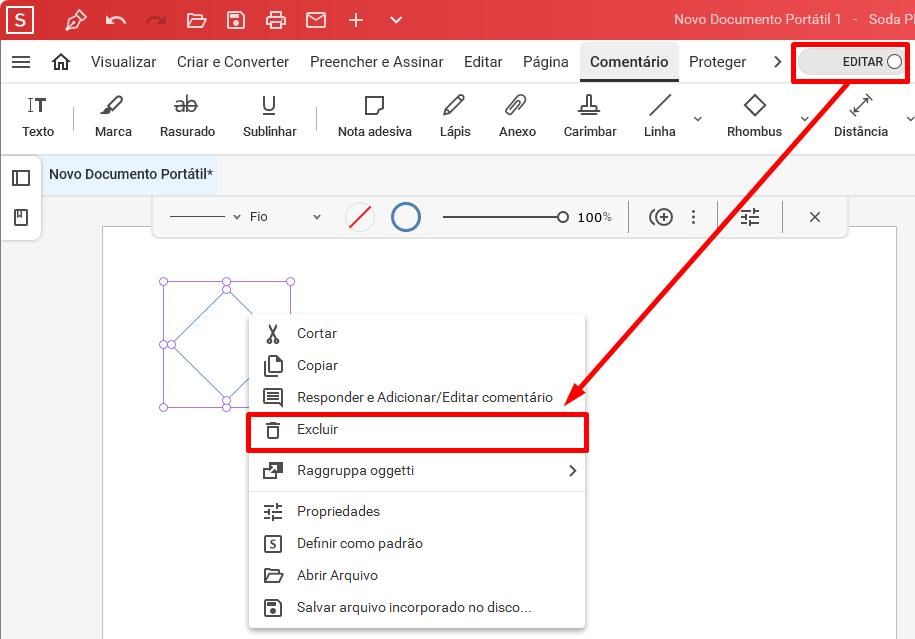Select the Novo Documento Portátil* document tab

coord(131,174)
